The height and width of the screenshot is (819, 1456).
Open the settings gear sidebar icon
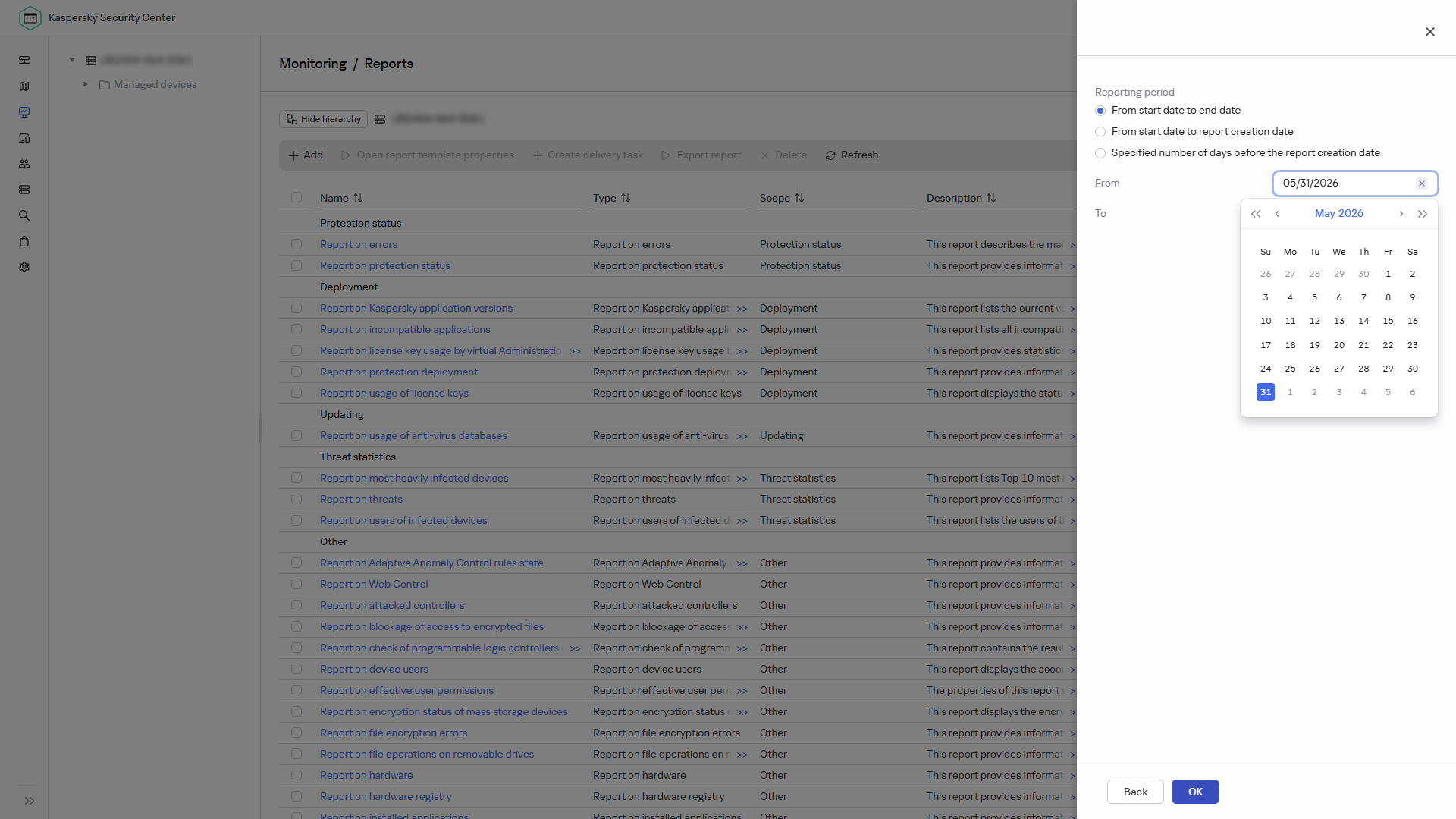[24, 267]
